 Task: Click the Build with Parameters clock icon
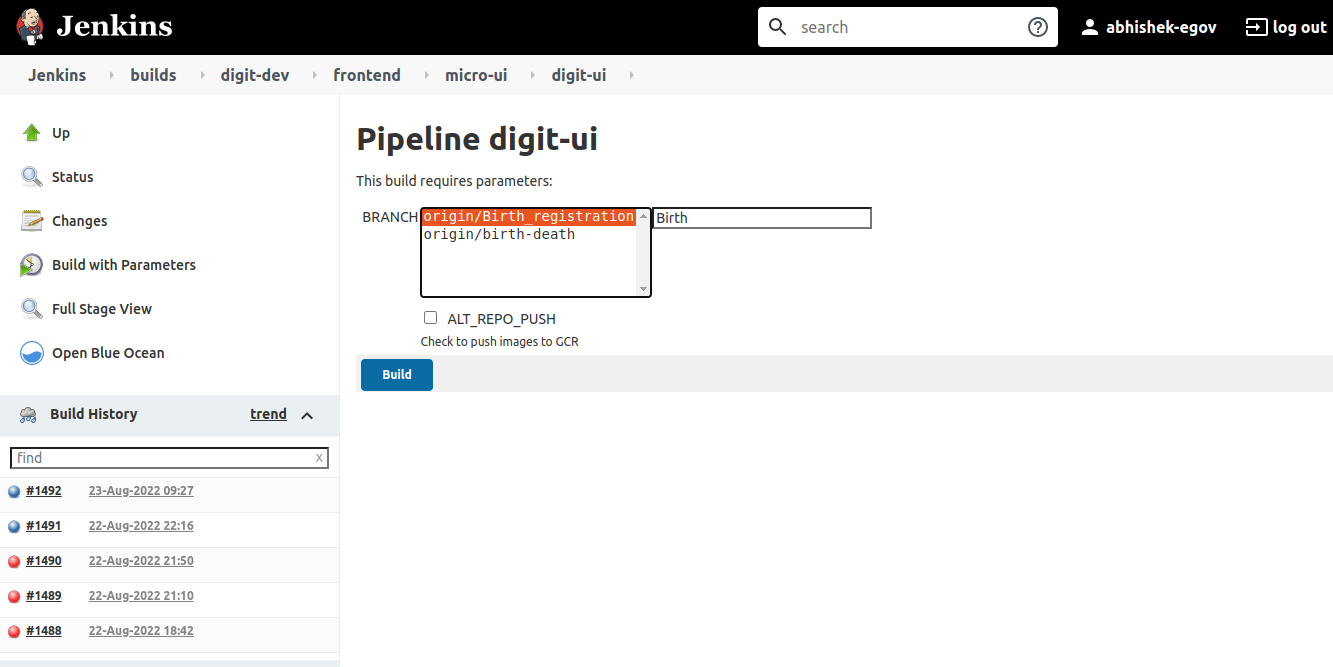tap(32, 265)
